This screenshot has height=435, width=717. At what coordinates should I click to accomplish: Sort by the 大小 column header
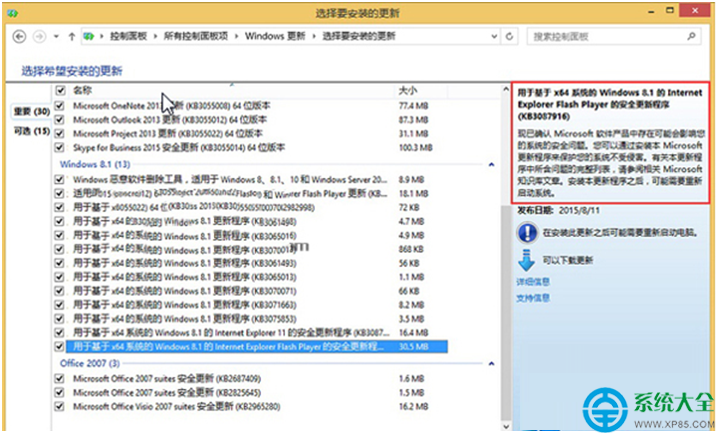tap(408, 90)
